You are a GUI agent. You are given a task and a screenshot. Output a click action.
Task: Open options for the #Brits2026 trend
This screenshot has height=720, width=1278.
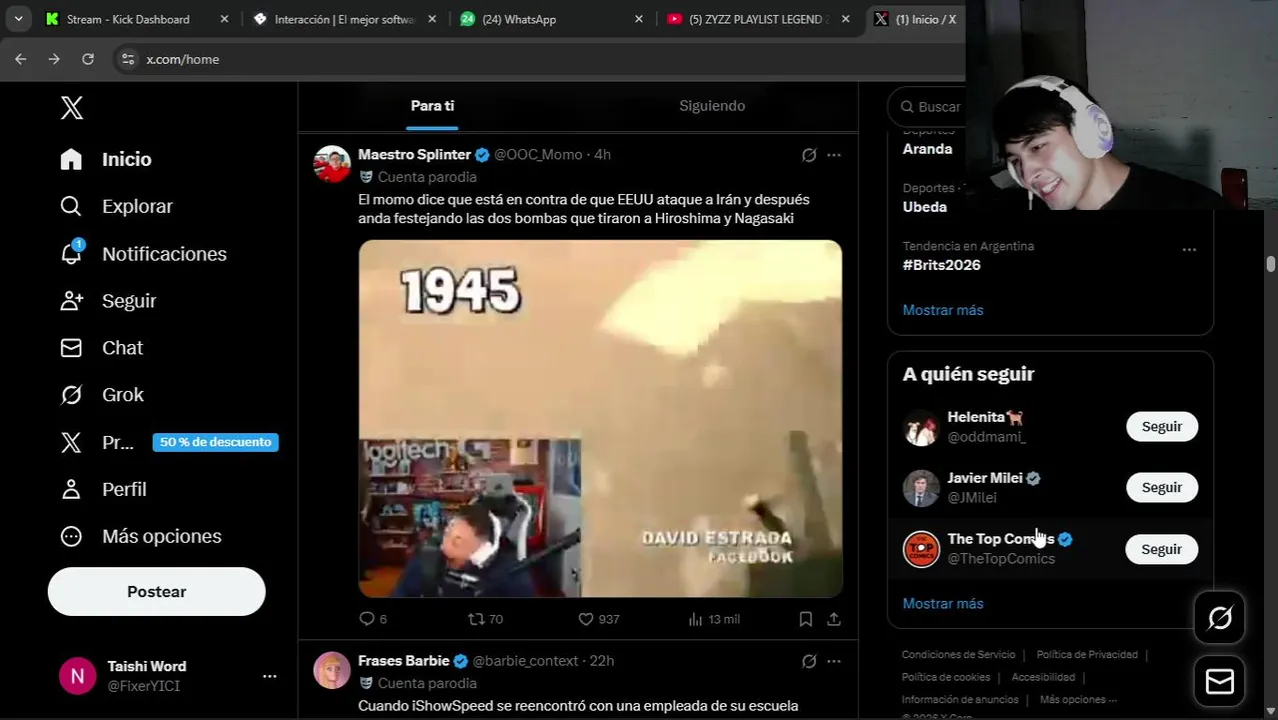(1189, 249)
